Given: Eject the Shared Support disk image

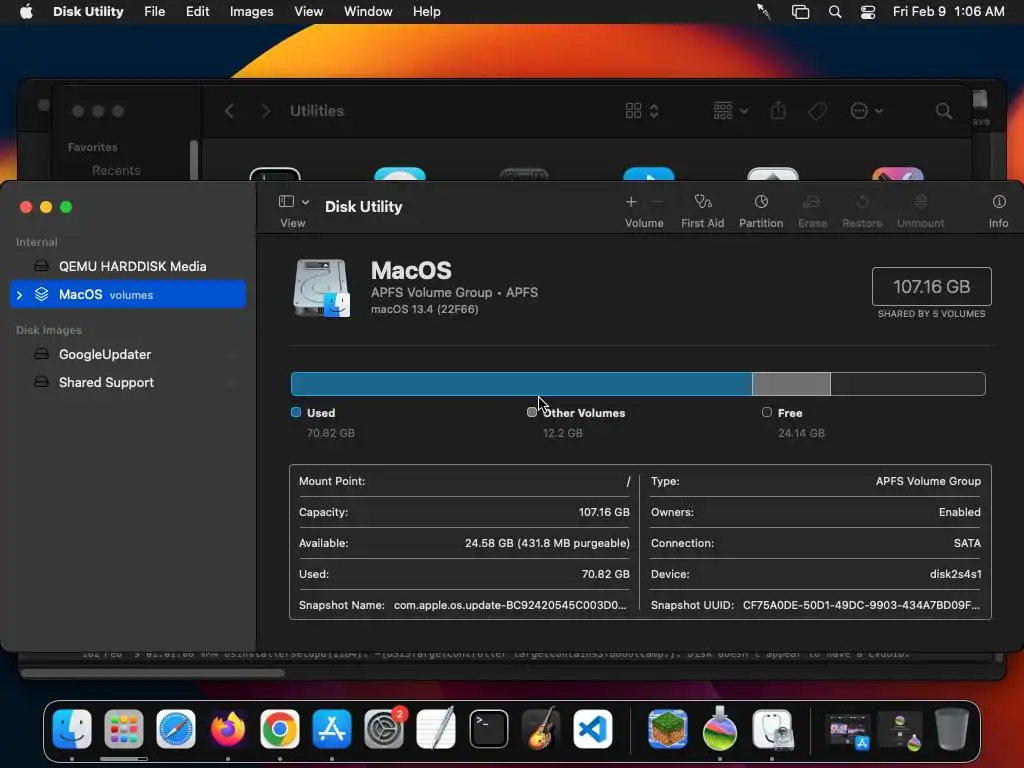Looking at the screenshot, I should point(232,383).
